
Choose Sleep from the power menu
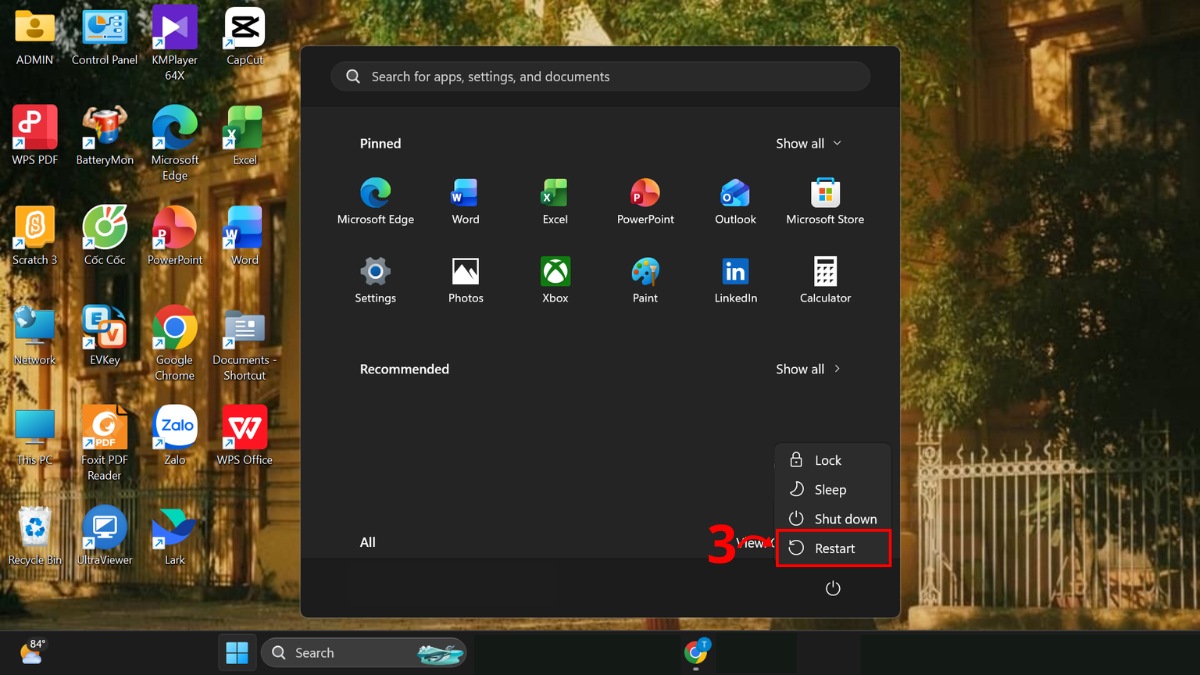[x=833, y=490]
